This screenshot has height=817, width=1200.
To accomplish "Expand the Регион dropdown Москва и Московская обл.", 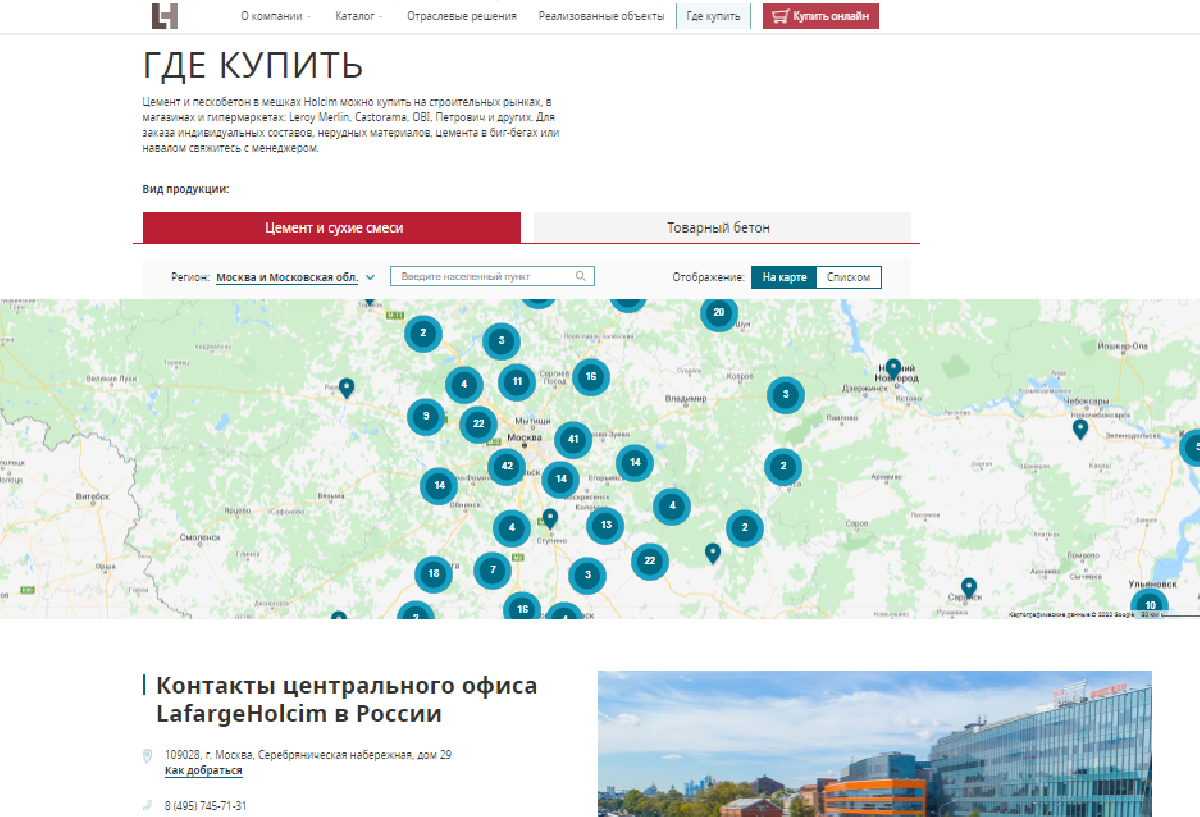I will click(x=295, y=277).
